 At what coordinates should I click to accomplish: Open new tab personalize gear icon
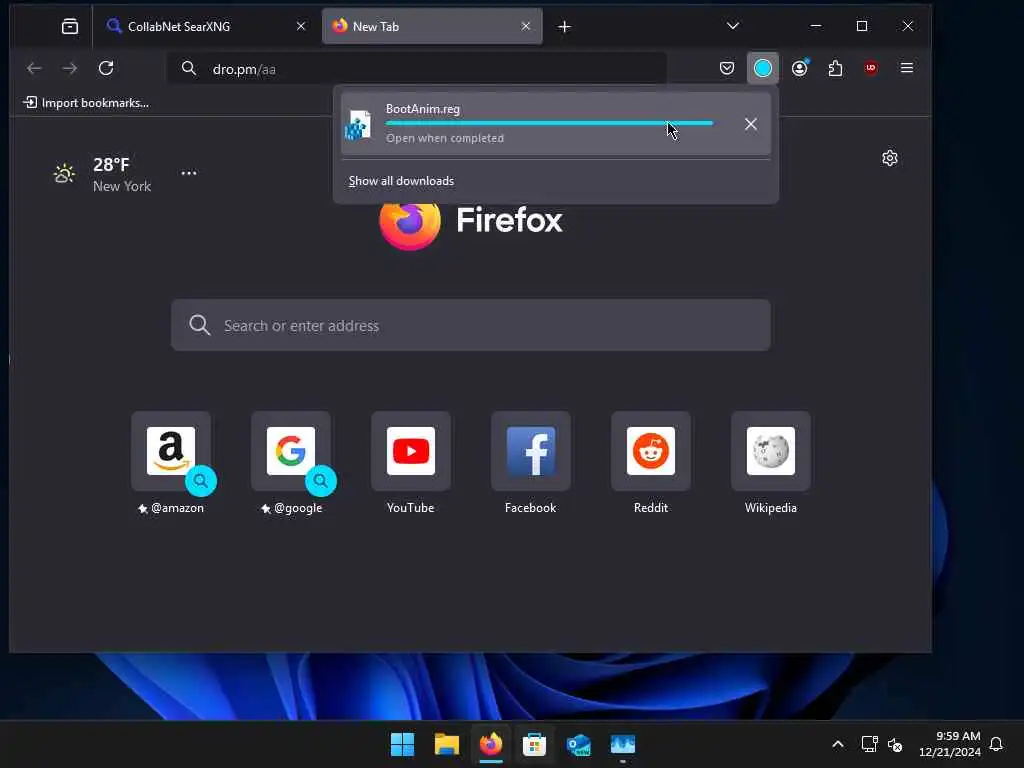pyautogui.click(x=889, y=158)
